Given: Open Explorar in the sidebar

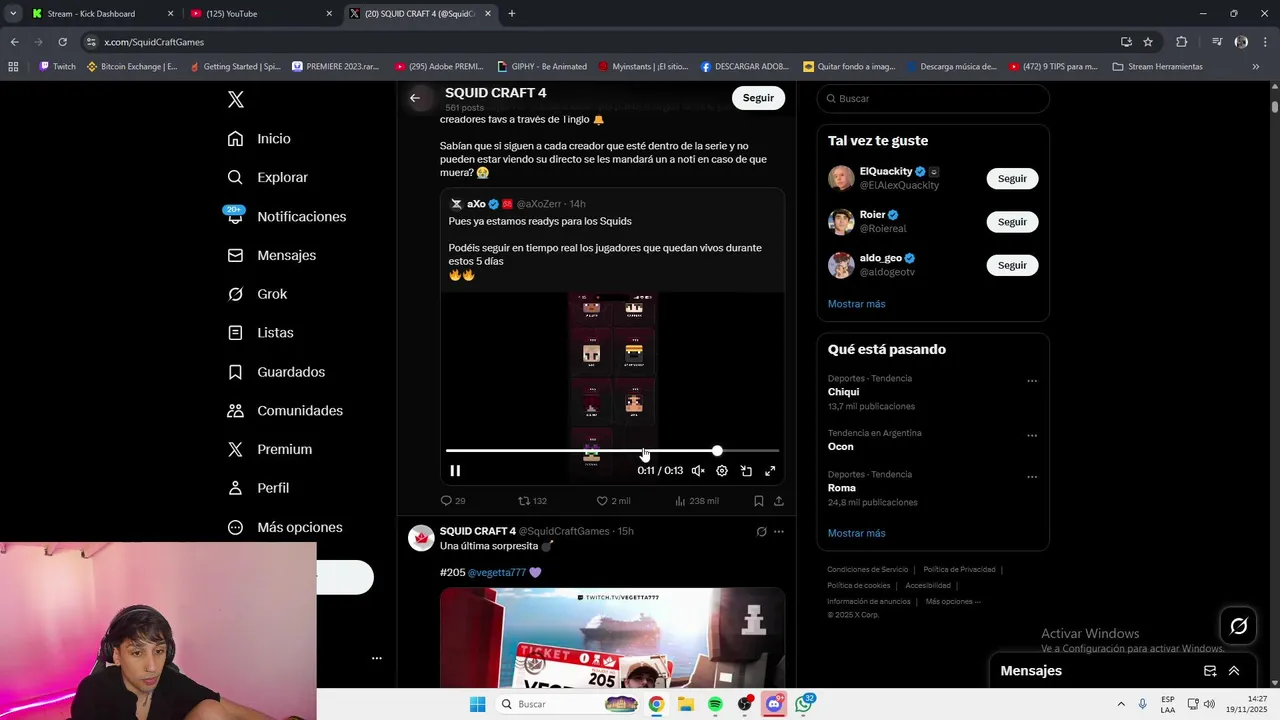Looking at the screenshot, I should tap(267, 177).
